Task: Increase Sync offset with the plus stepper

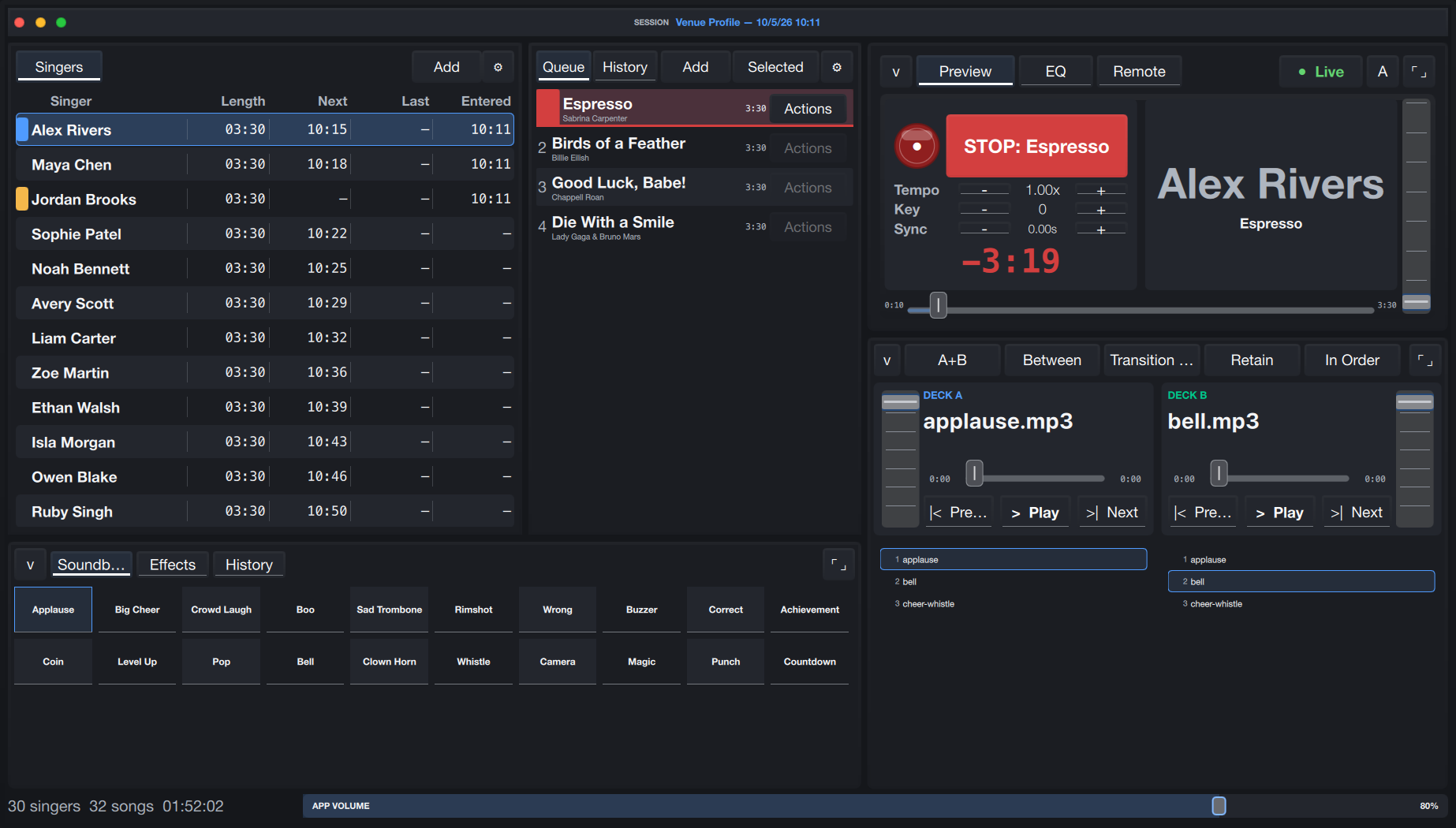Action: coord(1101,229)
